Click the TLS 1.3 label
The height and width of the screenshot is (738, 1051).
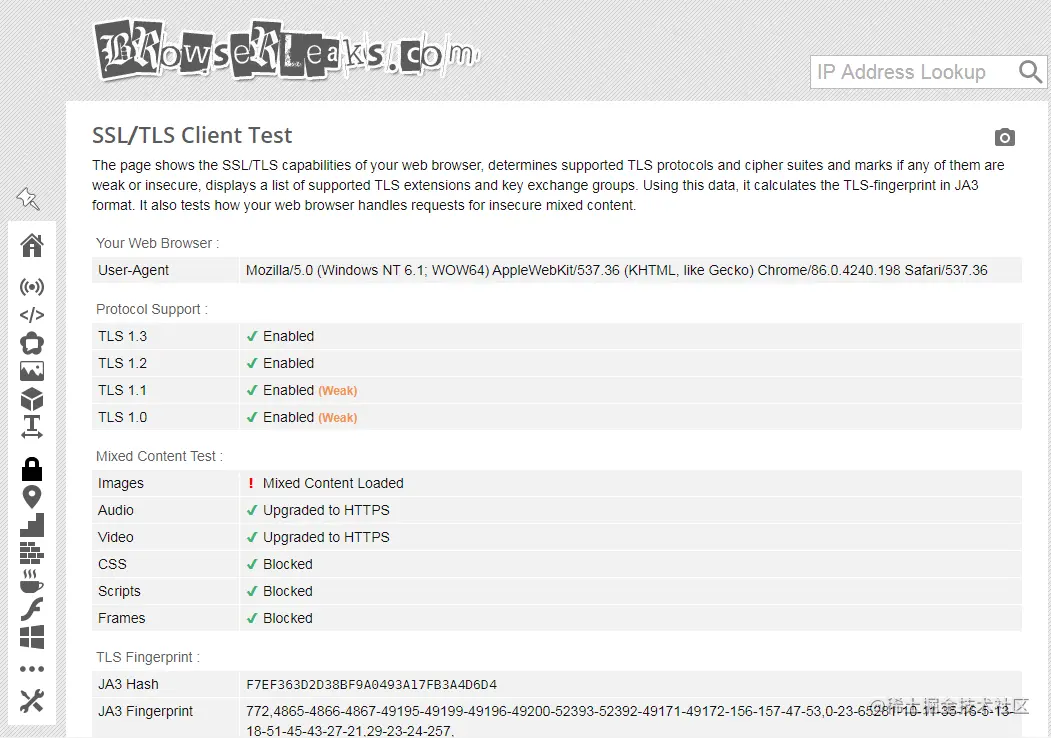[122, 336]
